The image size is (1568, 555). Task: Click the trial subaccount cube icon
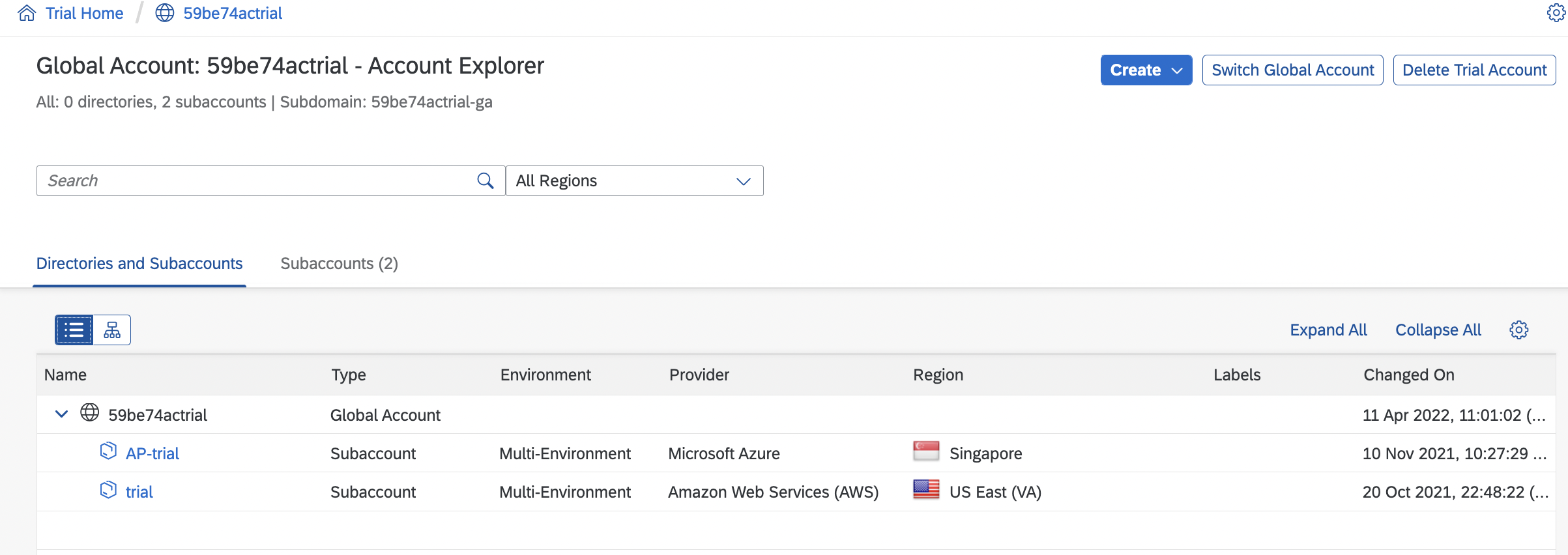coord(108,490)
